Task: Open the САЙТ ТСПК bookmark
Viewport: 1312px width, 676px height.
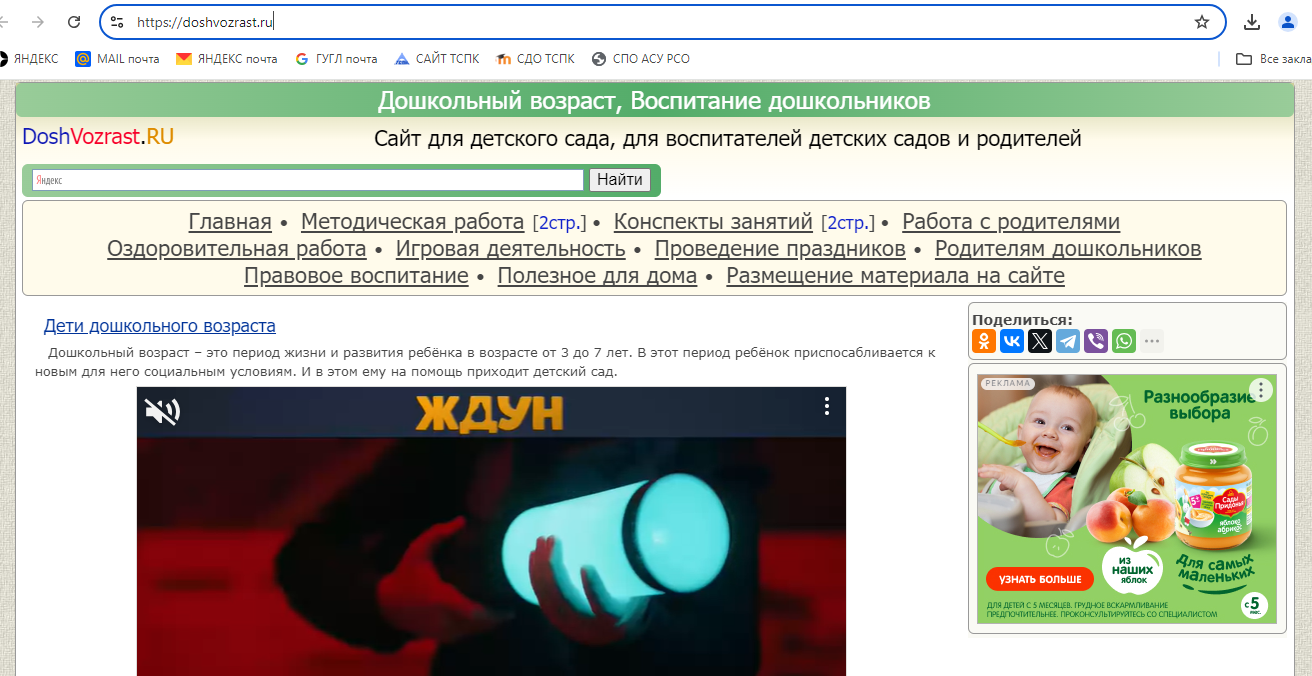Action: click(x=437, y=59)
